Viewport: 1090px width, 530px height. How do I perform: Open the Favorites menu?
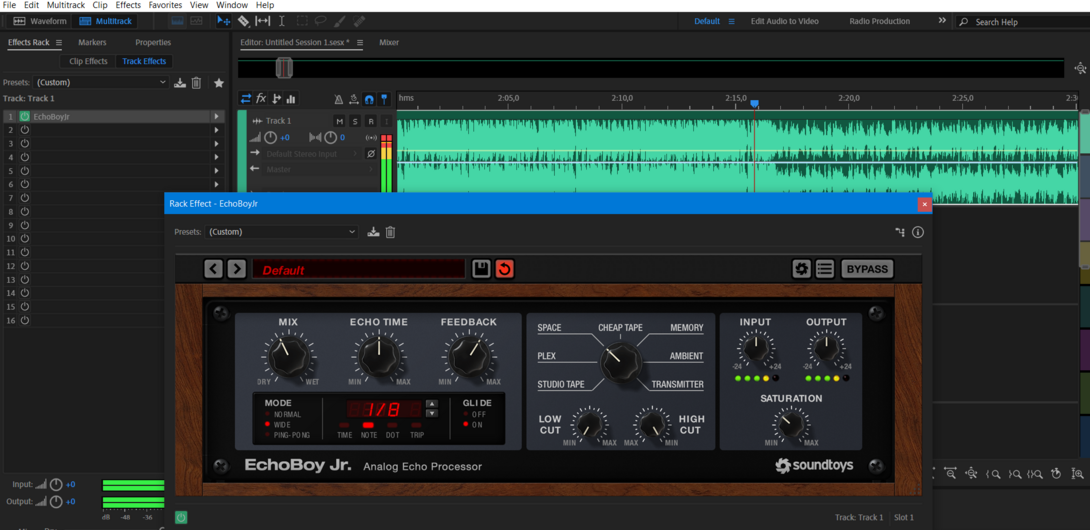(165, 5)
